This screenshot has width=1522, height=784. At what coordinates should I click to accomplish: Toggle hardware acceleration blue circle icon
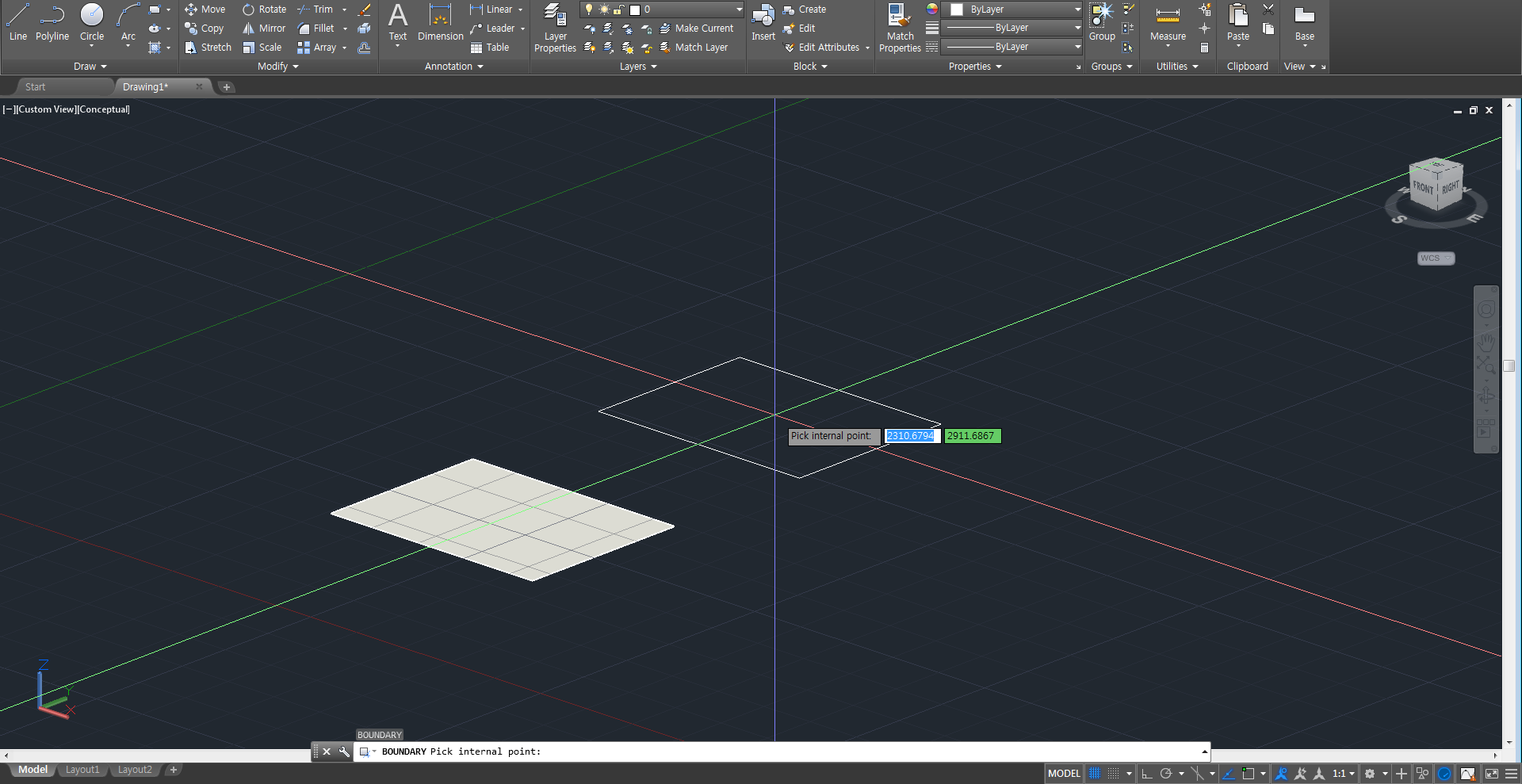tap(1444, 774)
